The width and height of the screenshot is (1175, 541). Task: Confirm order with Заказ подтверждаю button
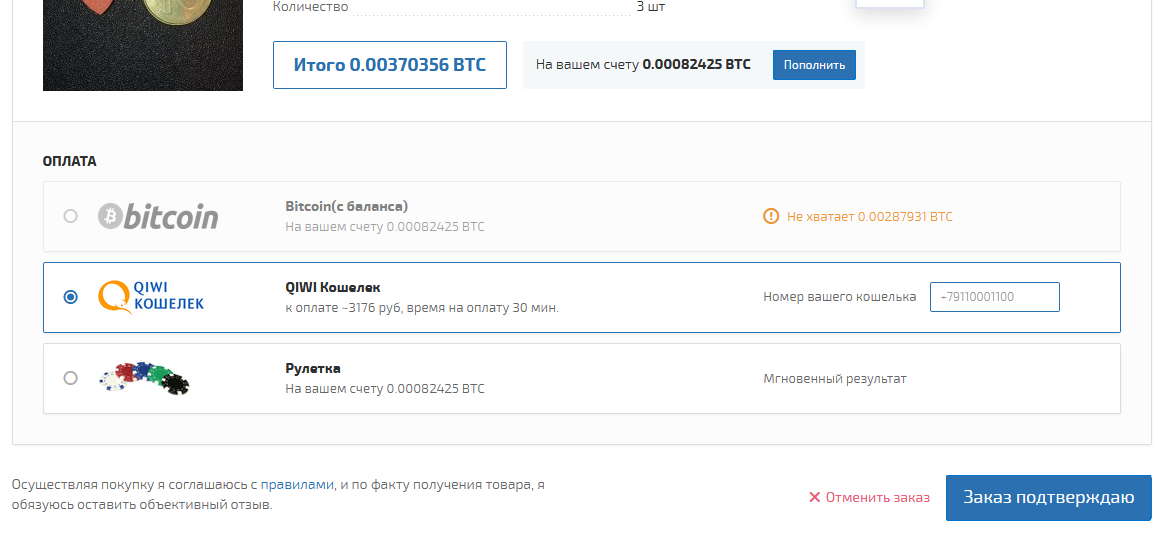pyautogui.click(x=1048, y=498)
